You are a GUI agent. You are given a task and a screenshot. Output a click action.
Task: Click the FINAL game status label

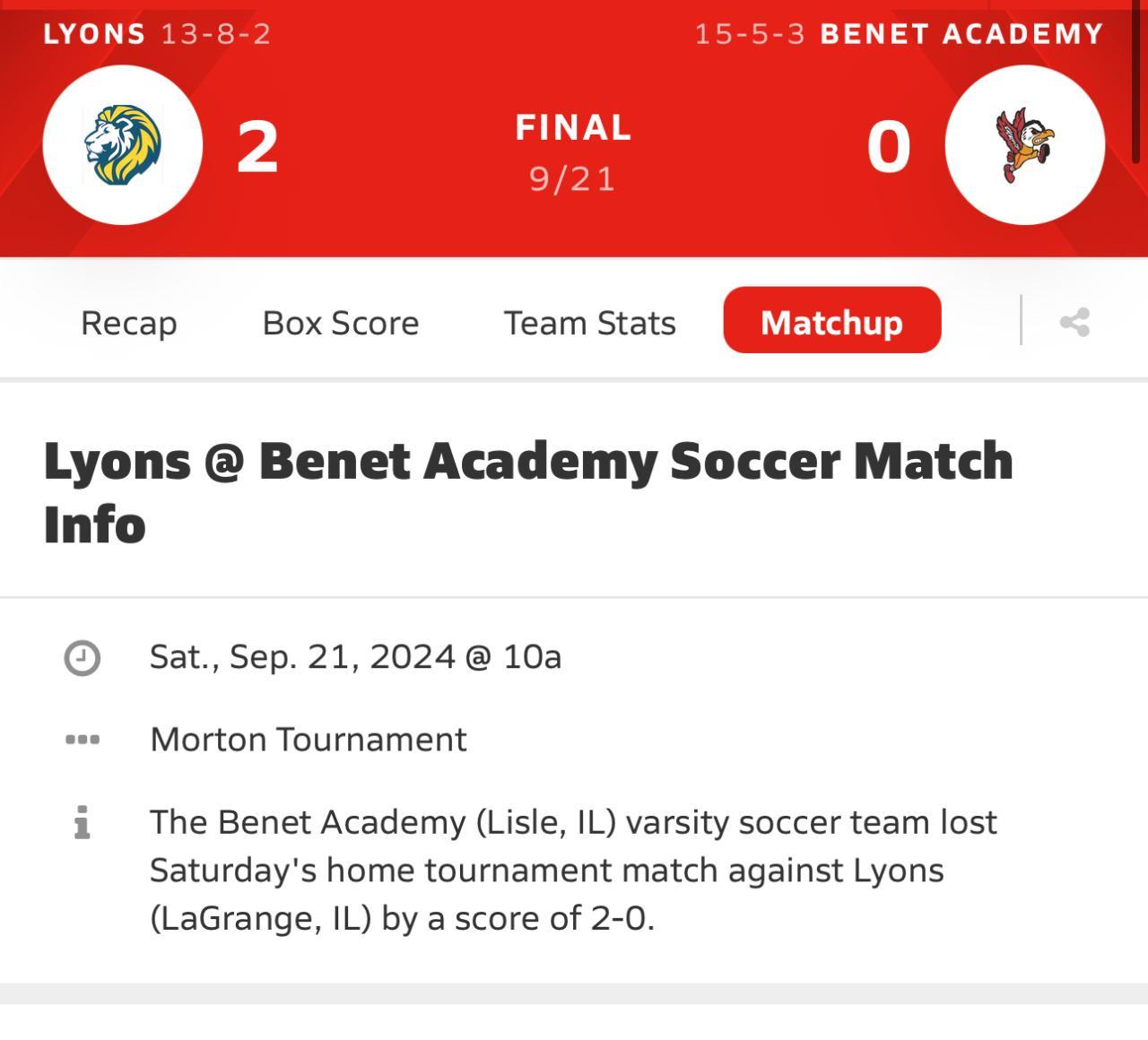coord(573,127)
